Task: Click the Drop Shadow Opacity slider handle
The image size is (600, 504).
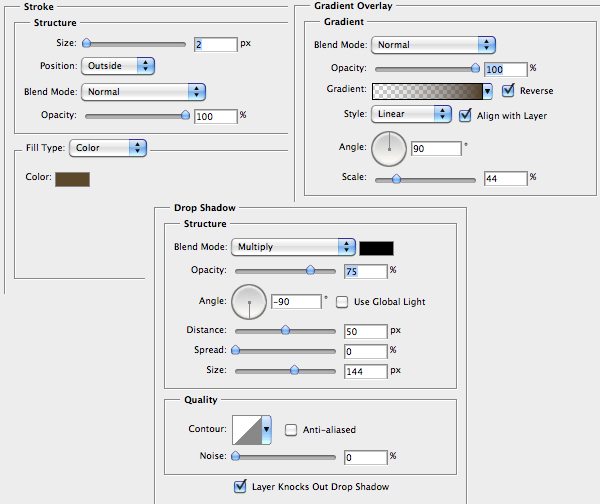Action: coord(310,270)
